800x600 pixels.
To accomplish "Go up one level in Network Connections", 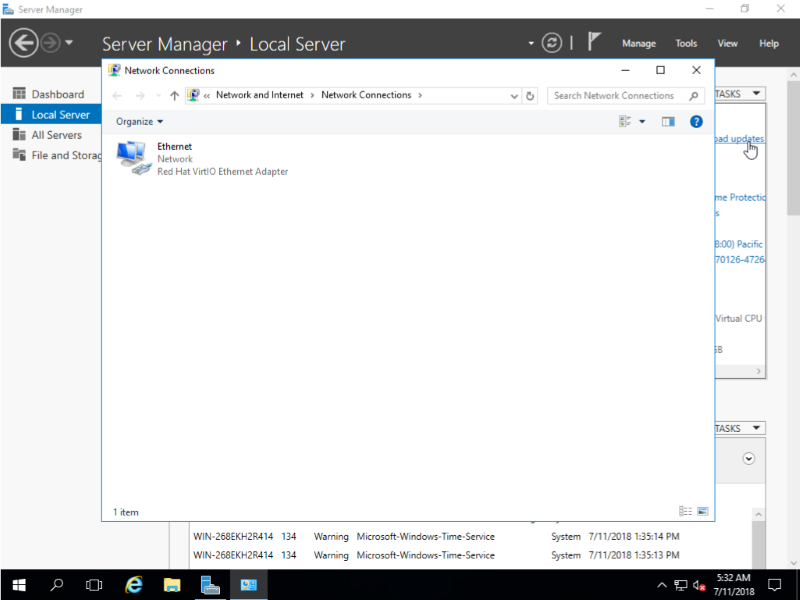I will click(174, 96).
